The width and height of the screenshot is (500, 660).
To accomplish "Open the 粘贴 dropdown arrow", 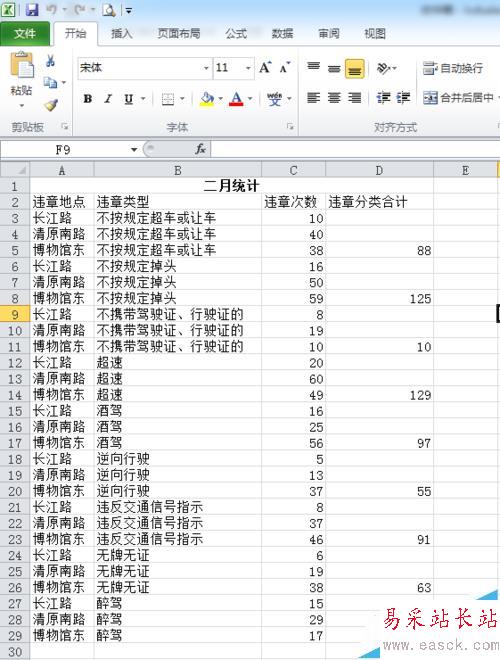I will click(x=21, y=105).
